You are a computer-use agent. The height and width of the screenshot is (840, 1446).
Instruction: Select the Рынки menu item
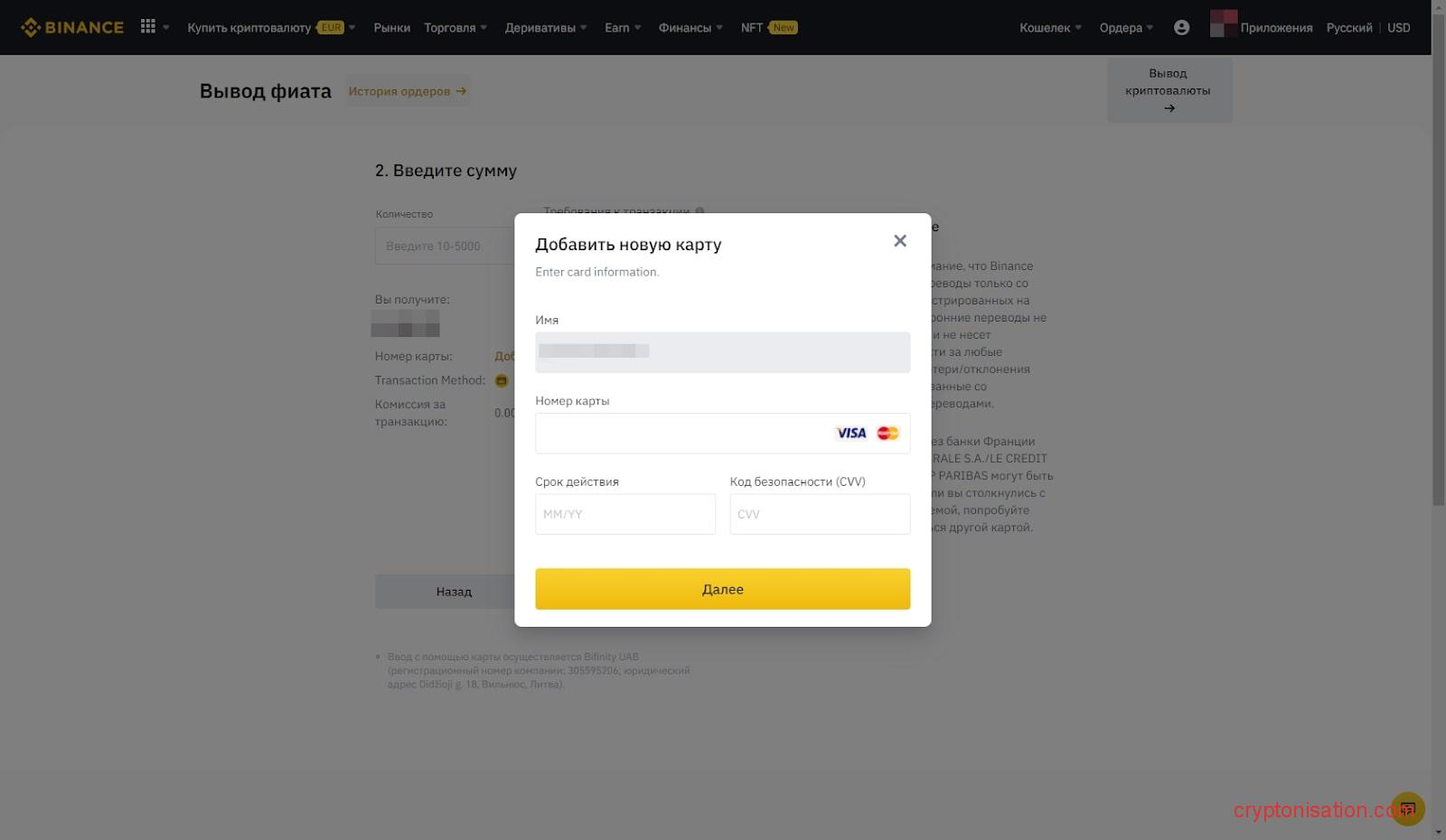click(391, 27)
